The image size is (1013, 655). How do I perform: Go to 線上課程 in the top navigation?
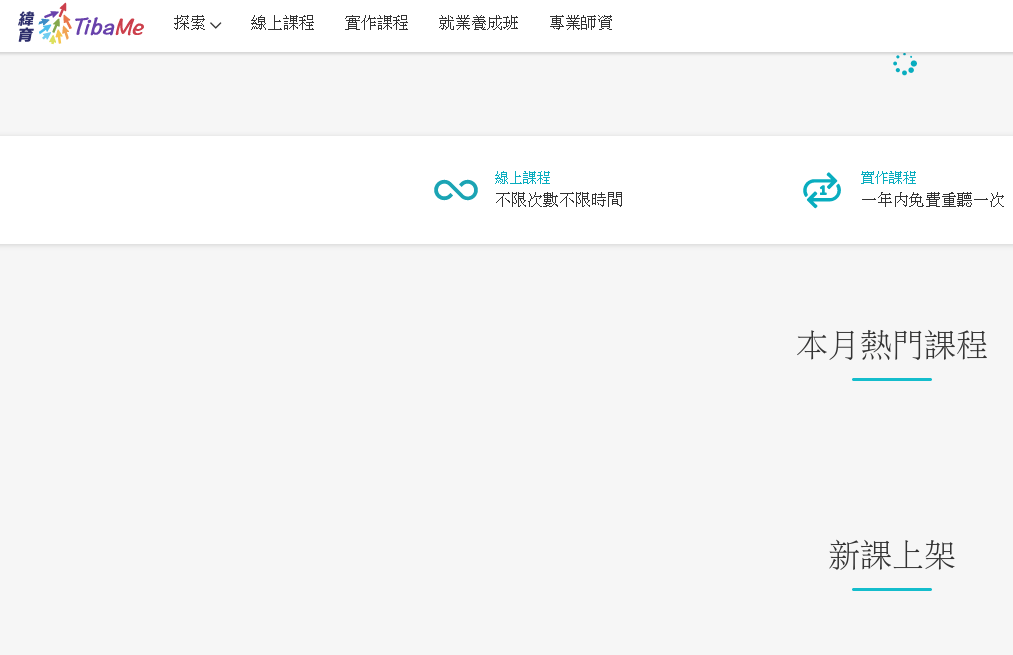pyautogui.click(x=282, y=23)
